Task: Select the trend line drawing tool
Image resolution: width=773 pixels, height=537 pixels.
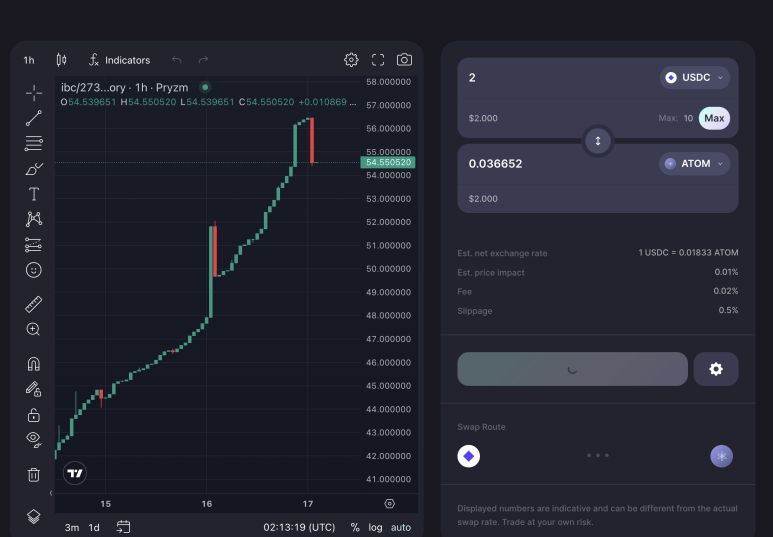Action: [x=34, y=118]
